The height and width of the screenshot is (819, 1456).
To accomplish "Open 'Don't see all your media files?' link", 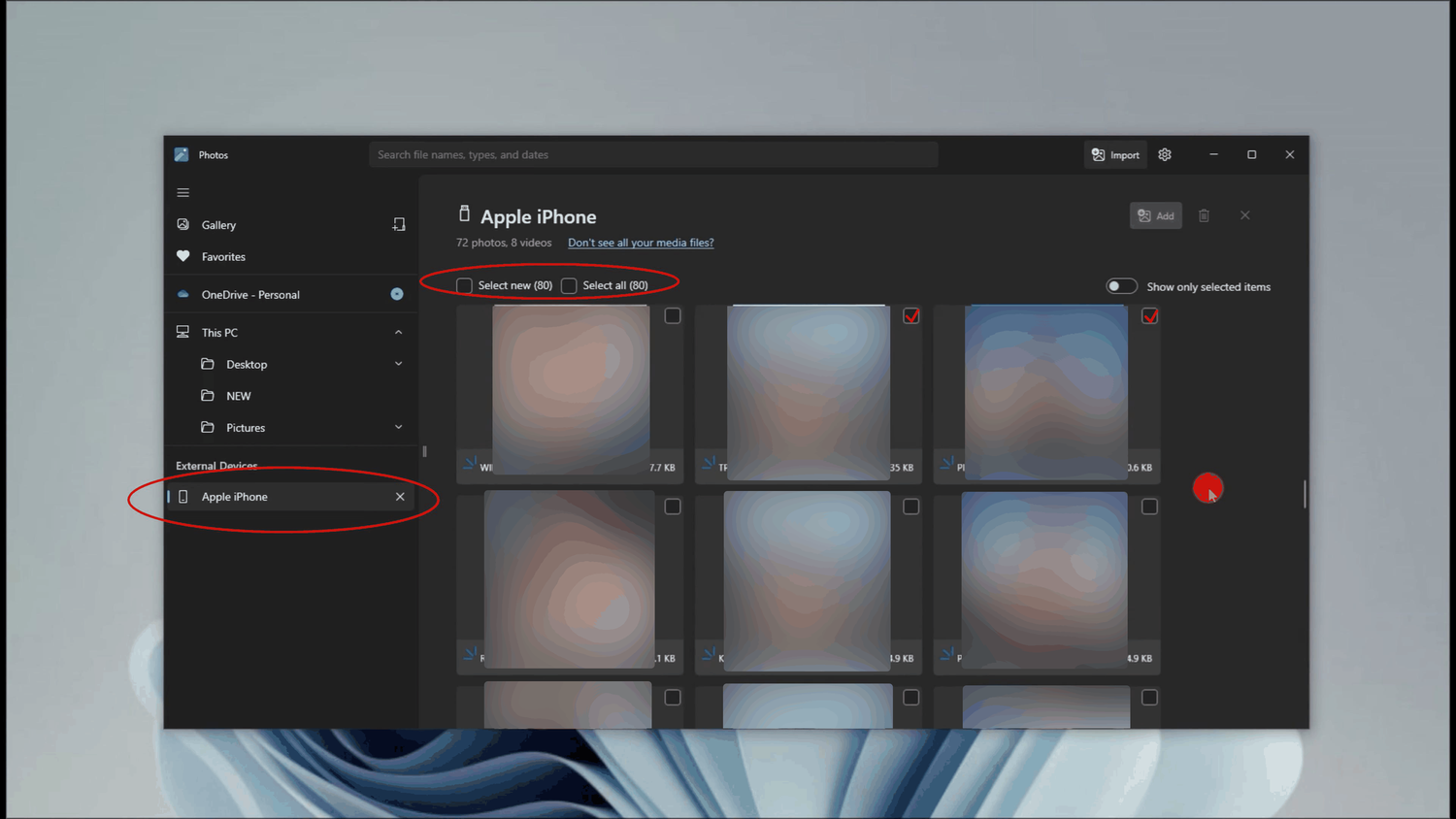I will pos(641,243).
